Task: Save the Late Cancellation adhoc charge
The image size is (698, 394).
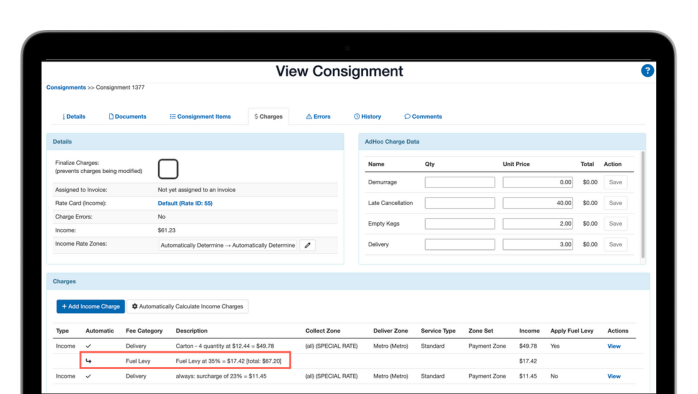Action: point(616,203)
